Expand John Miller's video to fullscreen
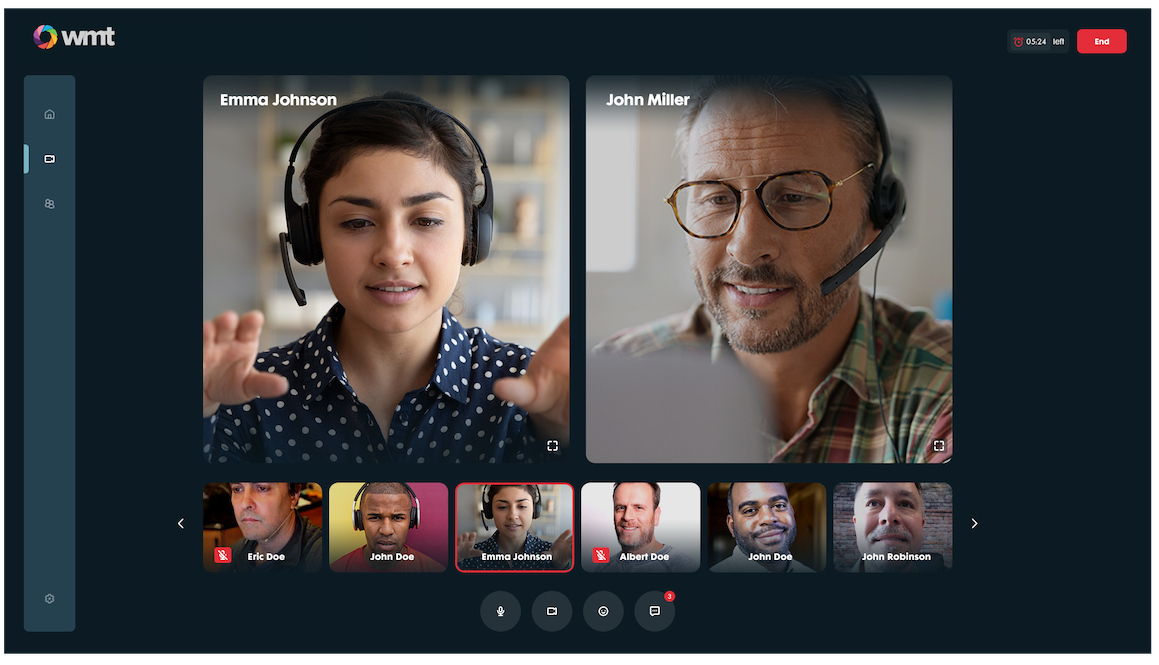The height and width of the screenshot is (665, 1159). click(x=939, y=446)
